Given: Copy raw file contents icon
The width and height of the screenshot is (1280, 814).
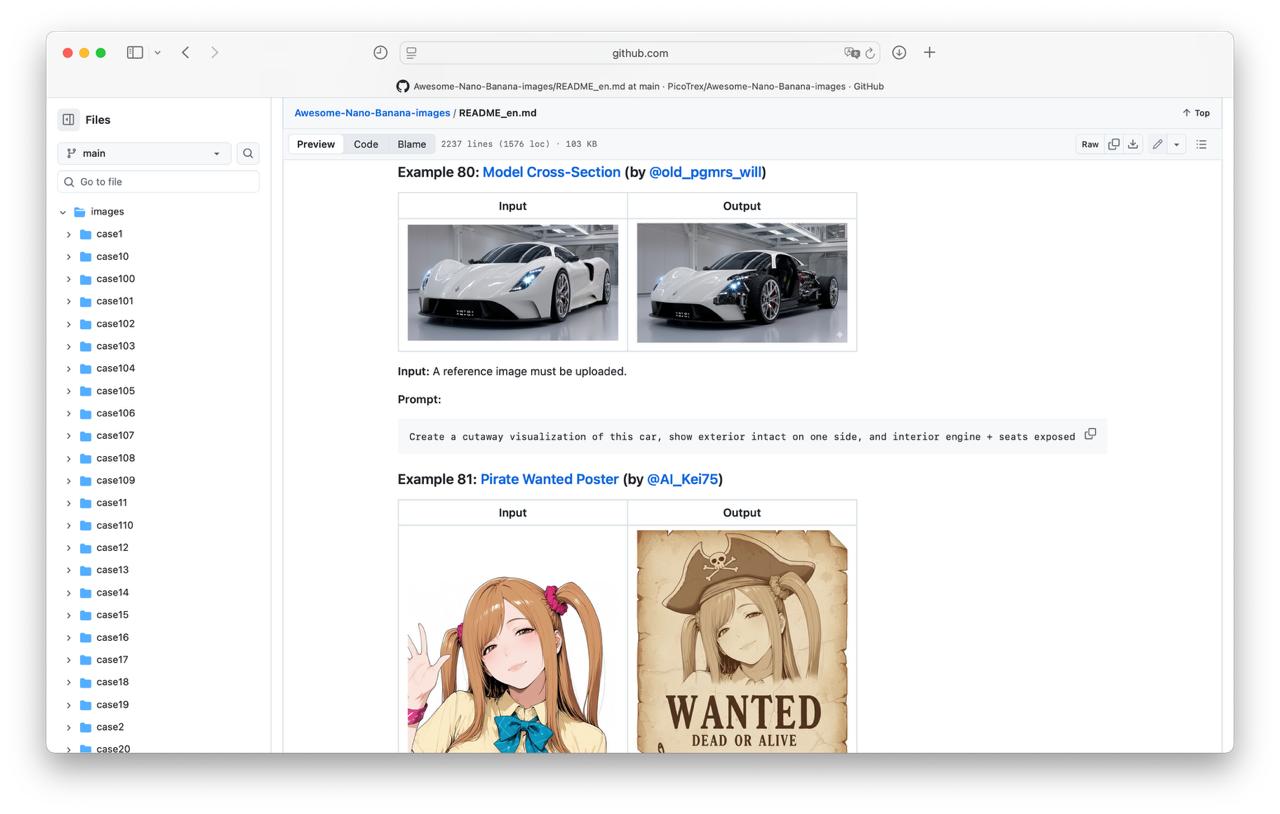Looking at the screenshot, I should [x=1113, y=144].
